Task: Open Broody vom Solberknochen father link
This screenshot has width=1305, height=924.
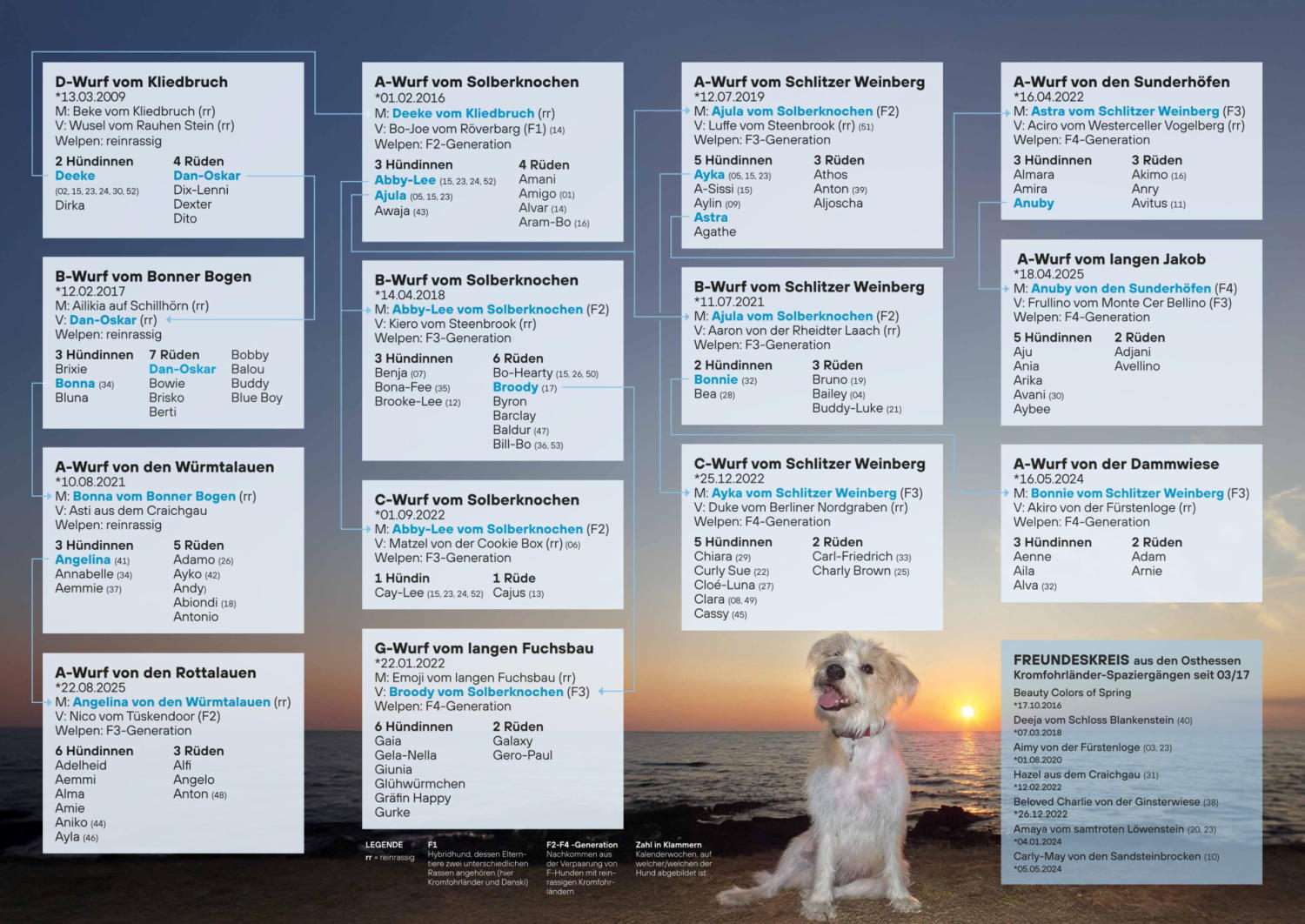Action: point(476,692)
